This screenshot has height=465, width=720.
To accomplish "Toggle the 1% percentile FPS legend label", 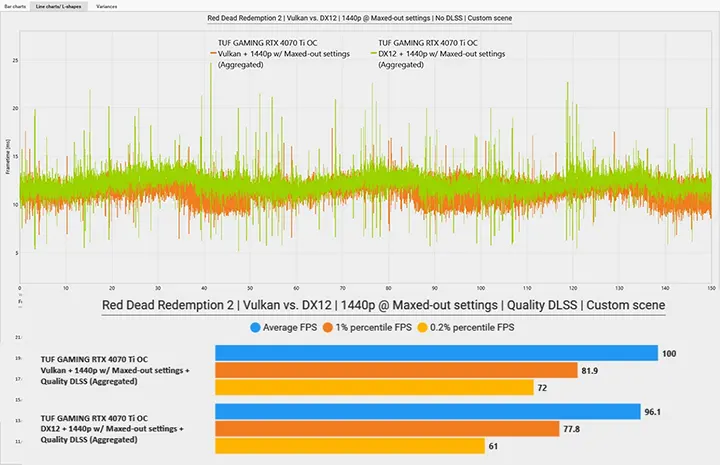I will pyautogui.click(x=373, y=327).
